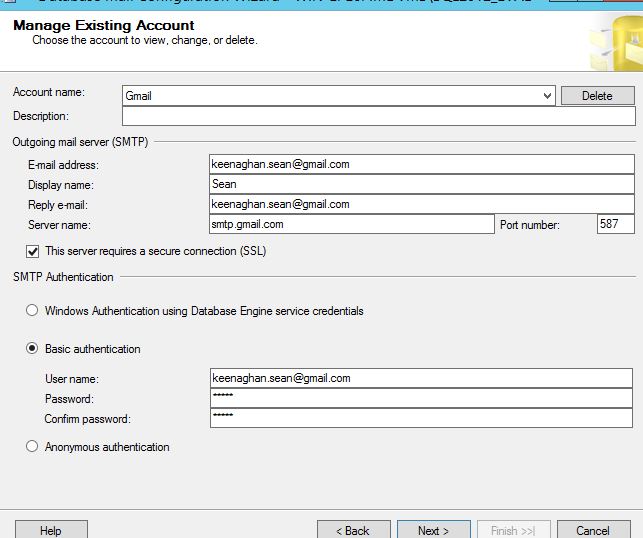The width and height of the screenshot is (643, 538).
Task: Select the Display name text box
Action: (421, 184)
